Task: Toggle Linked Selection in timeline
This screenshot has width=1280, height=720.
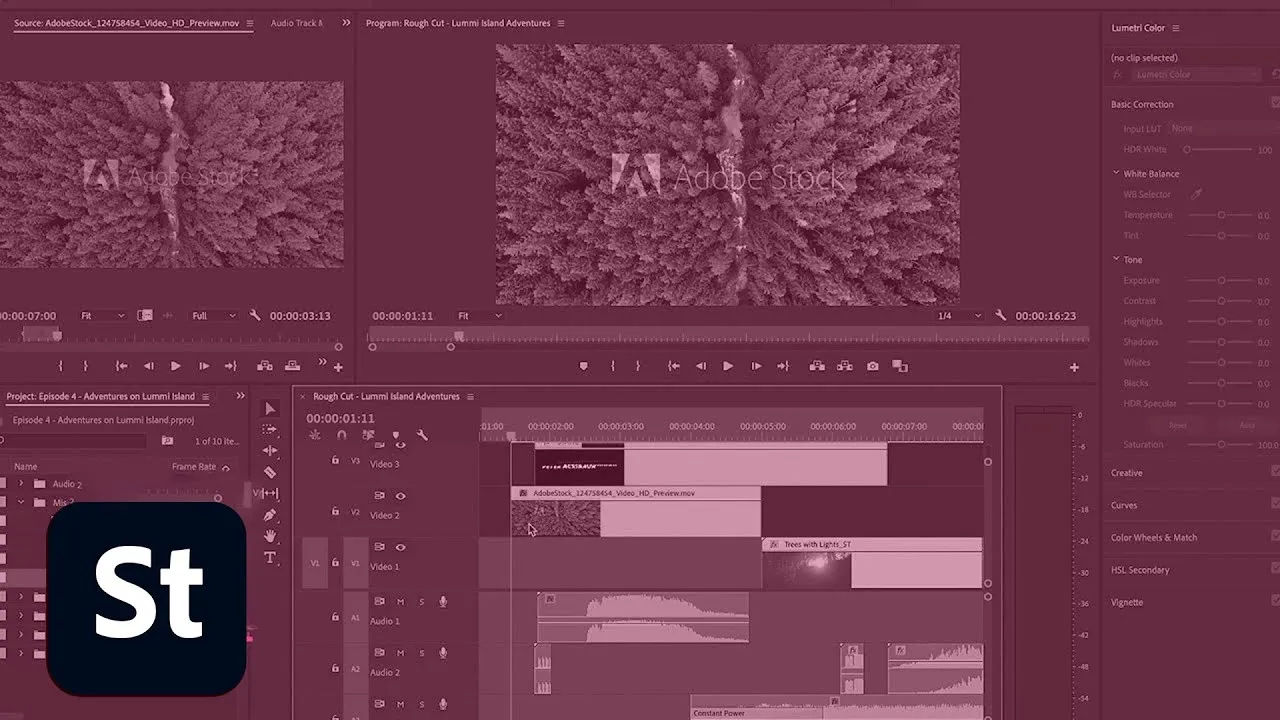Action: (369, 435)
